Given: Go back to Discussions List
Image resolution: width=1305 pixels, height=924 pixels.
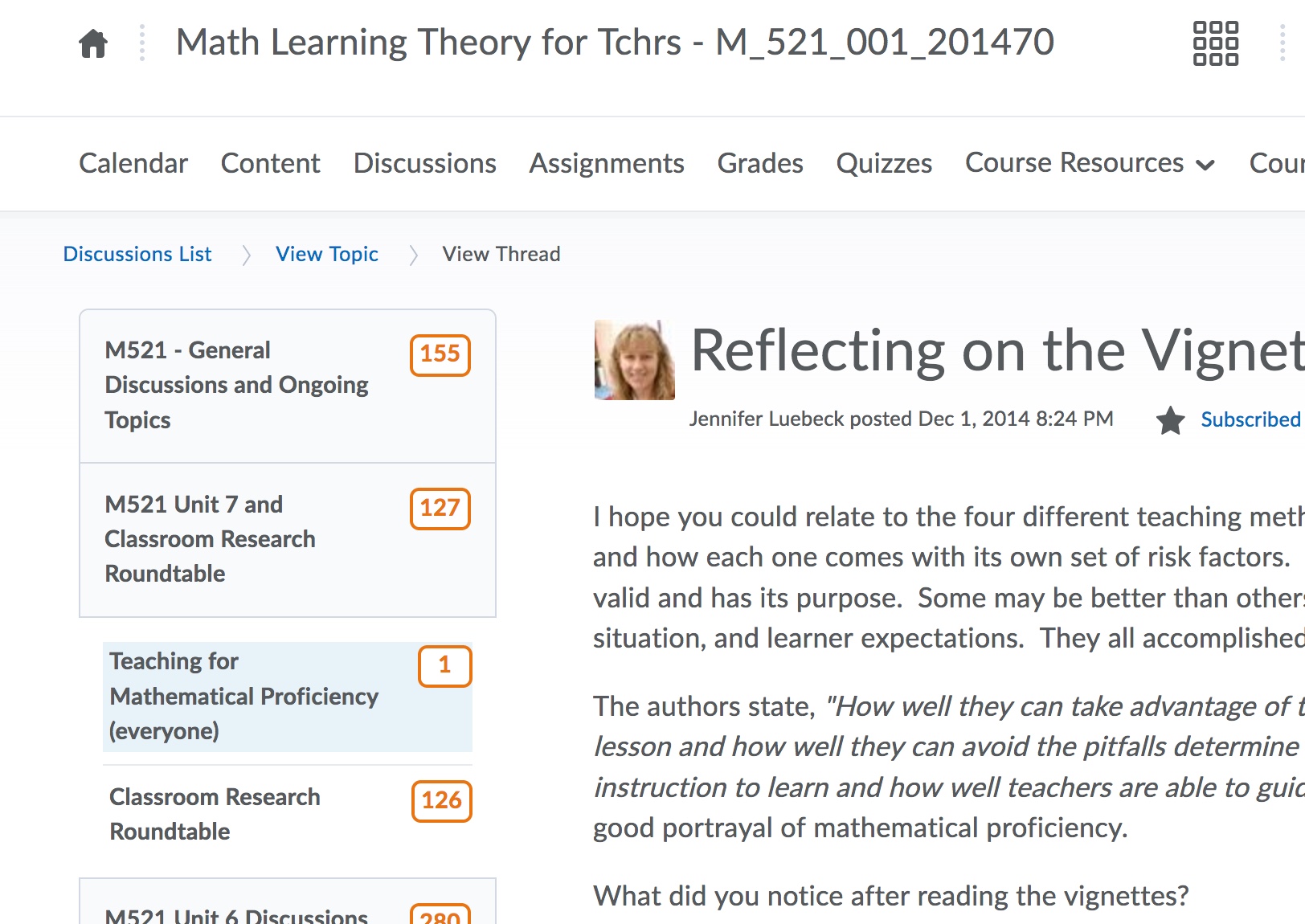Looking at the screenshot, I should (x=137, y=254).
